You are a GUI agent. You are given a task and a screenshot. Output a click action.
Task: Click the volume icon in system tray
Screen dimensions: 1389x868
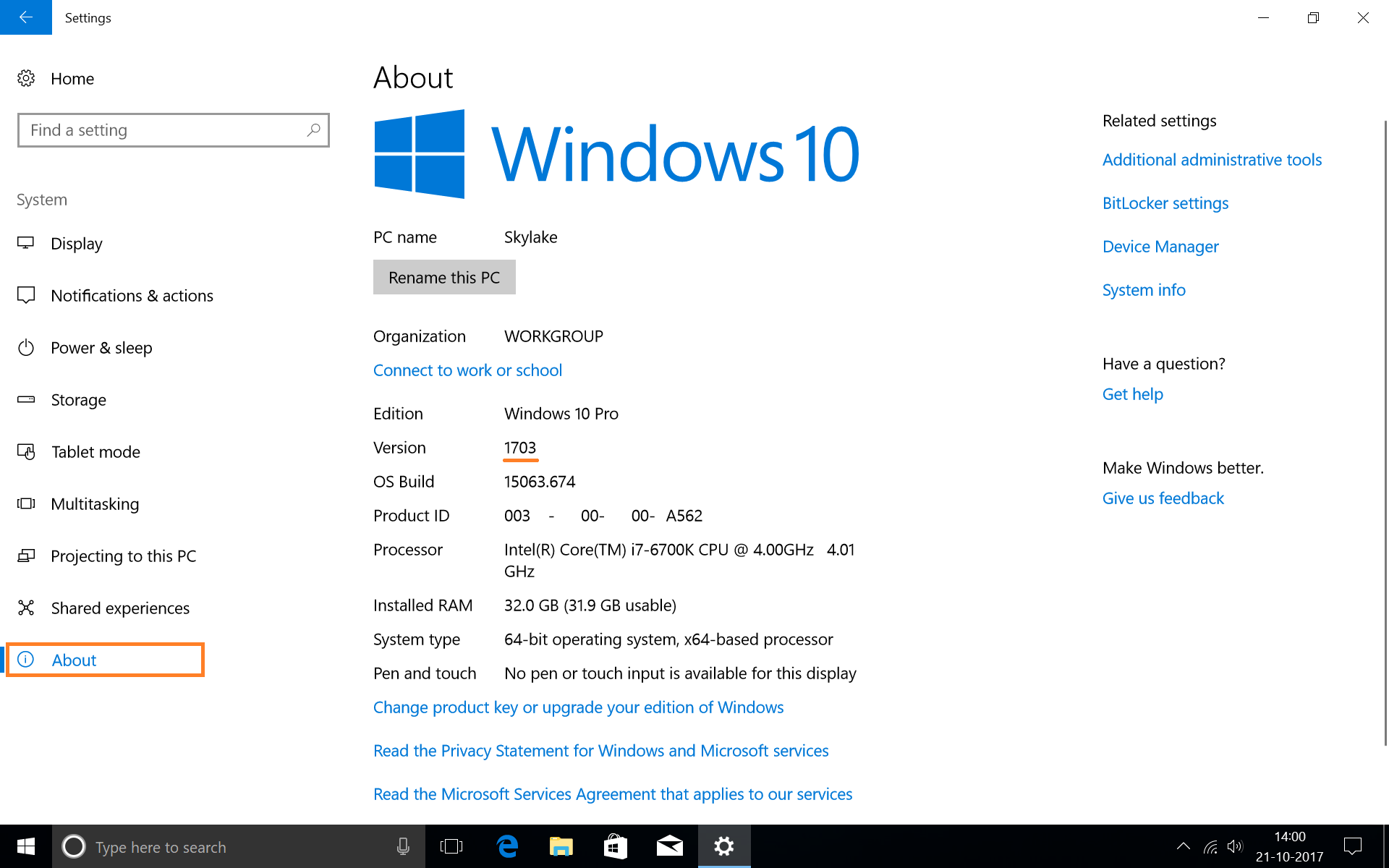coord(1235,846)
